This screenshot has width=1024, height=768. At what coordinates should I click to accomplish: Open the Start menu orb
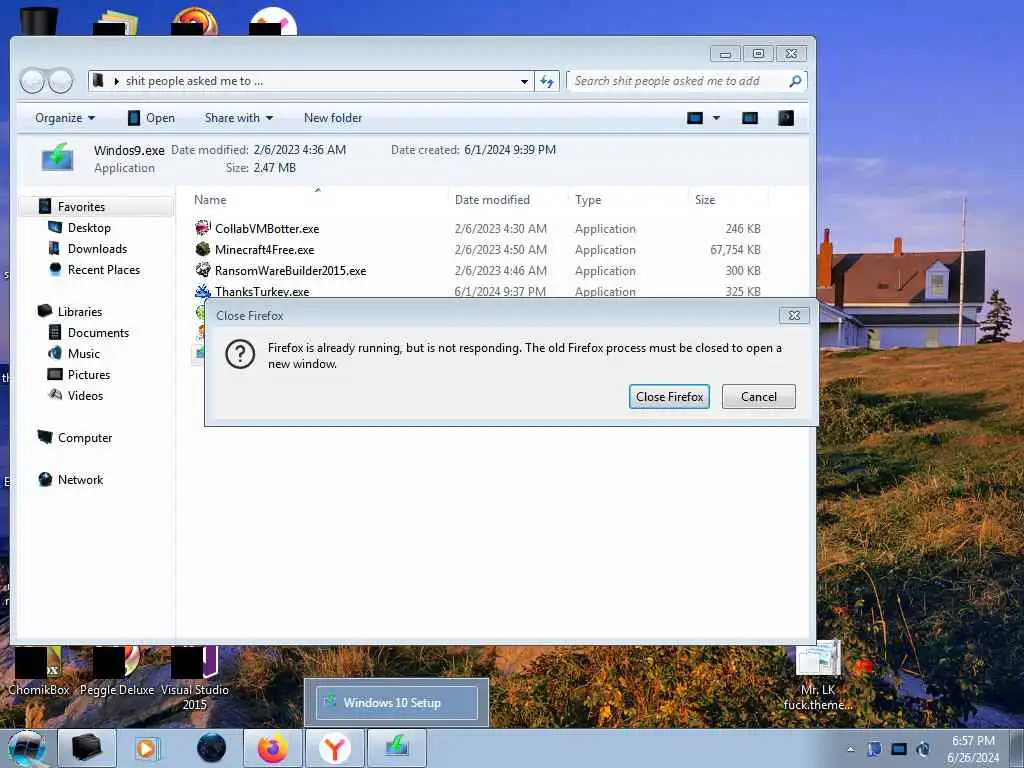click(27, 748)
